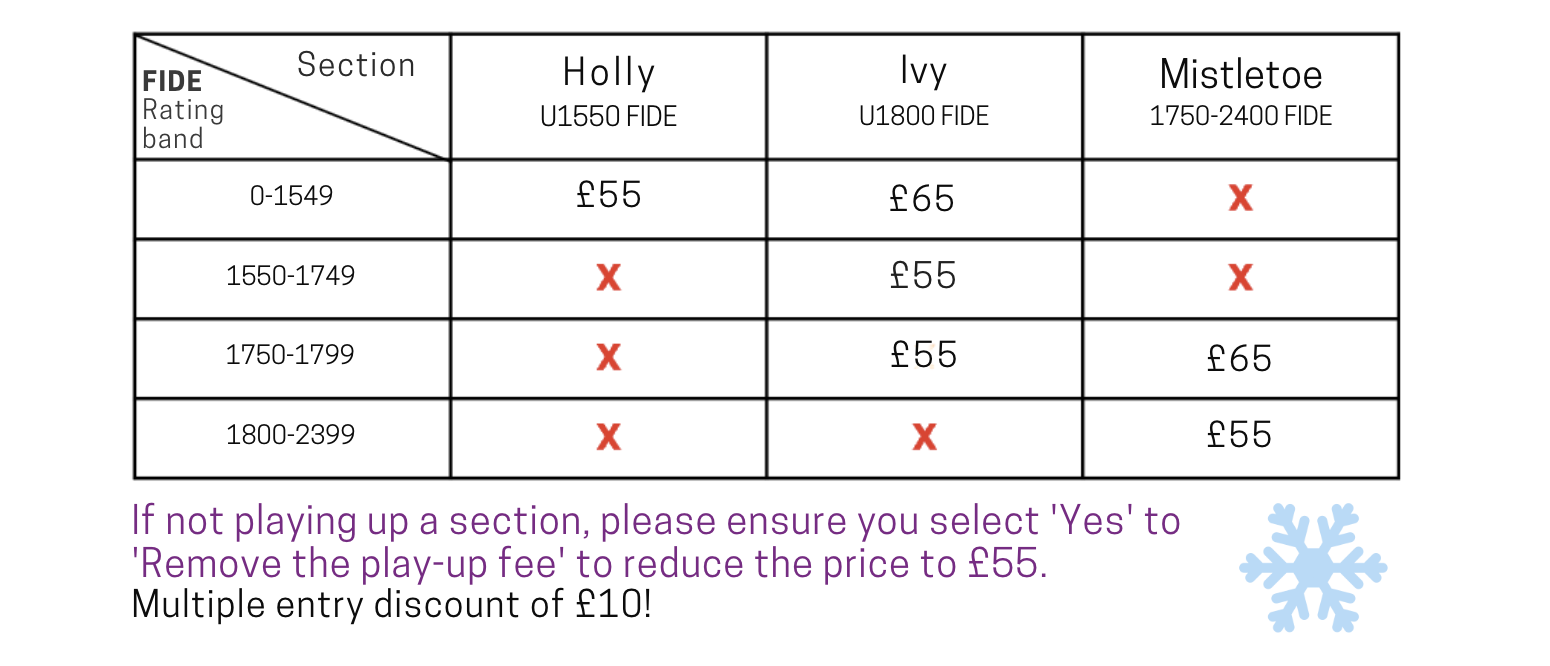Click the red X for Ivy 1800-2399
1550x666 pixels.
pyautogui.click(x=924, y=436)
